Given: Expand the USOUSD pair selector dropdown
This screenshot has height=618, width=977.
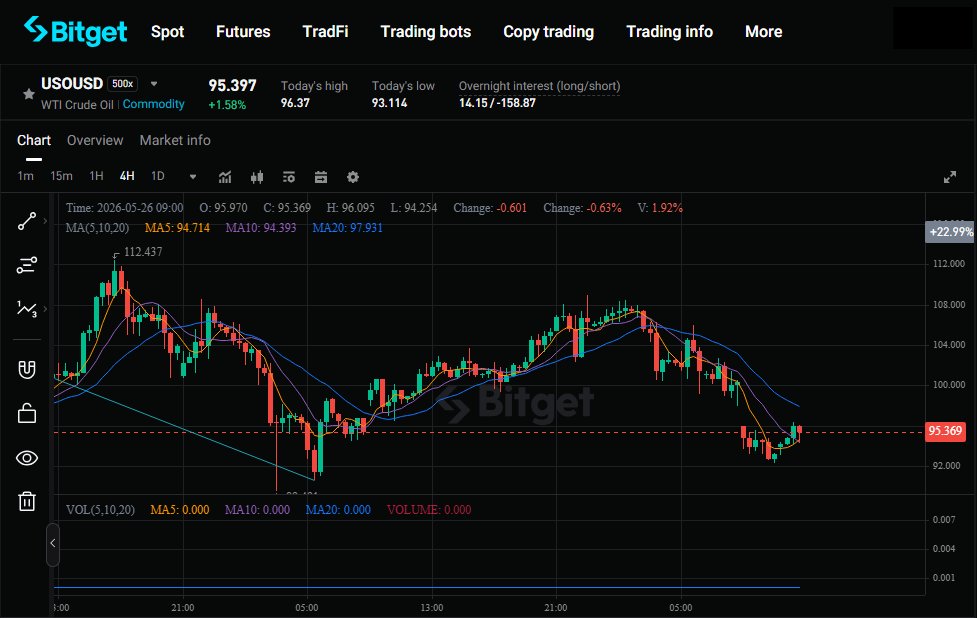Looking at the screenshot, I should point(154,84).
